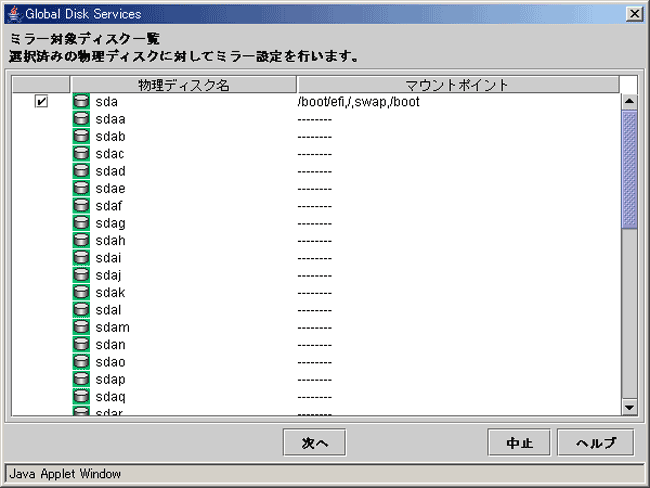Click the vertical scrollbar thumb

click(629, 169)
